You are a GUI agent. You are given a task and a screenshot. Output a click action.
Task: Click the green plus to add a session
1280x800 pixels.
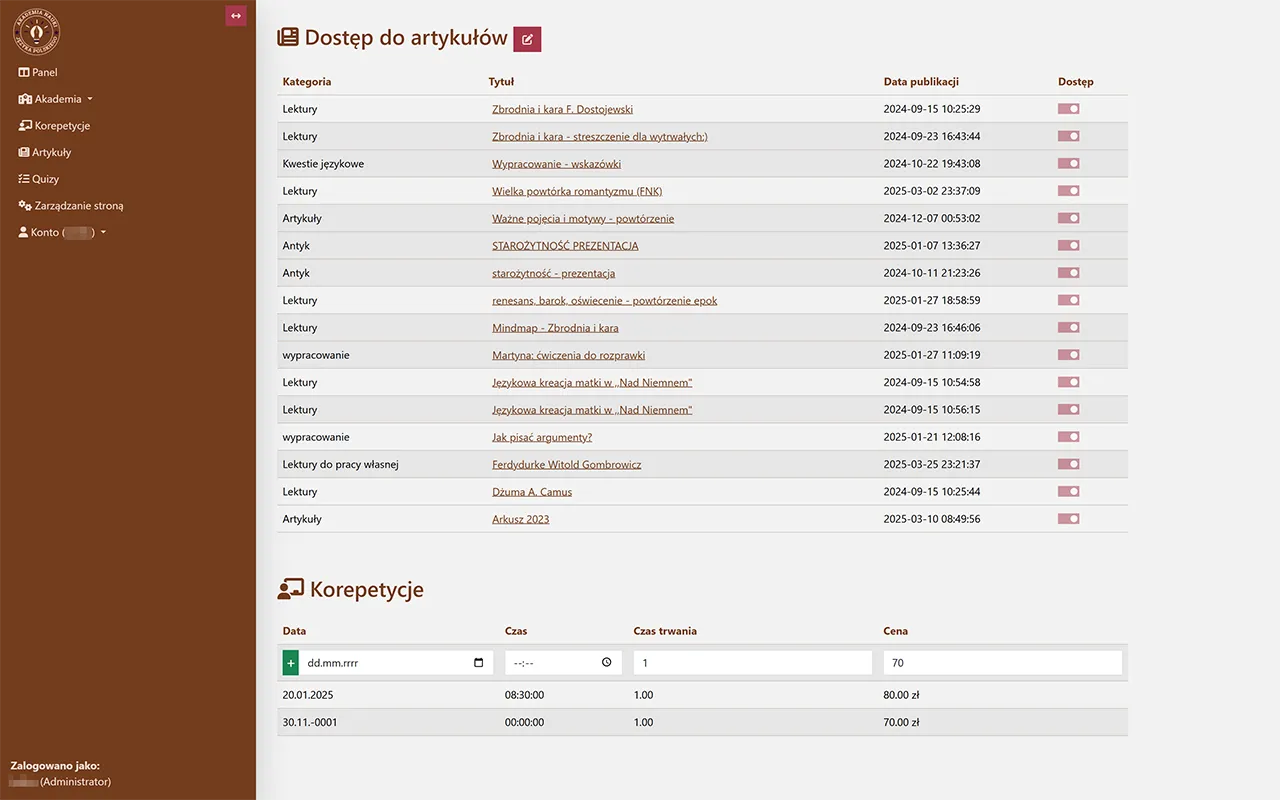[x=289, y=662]
